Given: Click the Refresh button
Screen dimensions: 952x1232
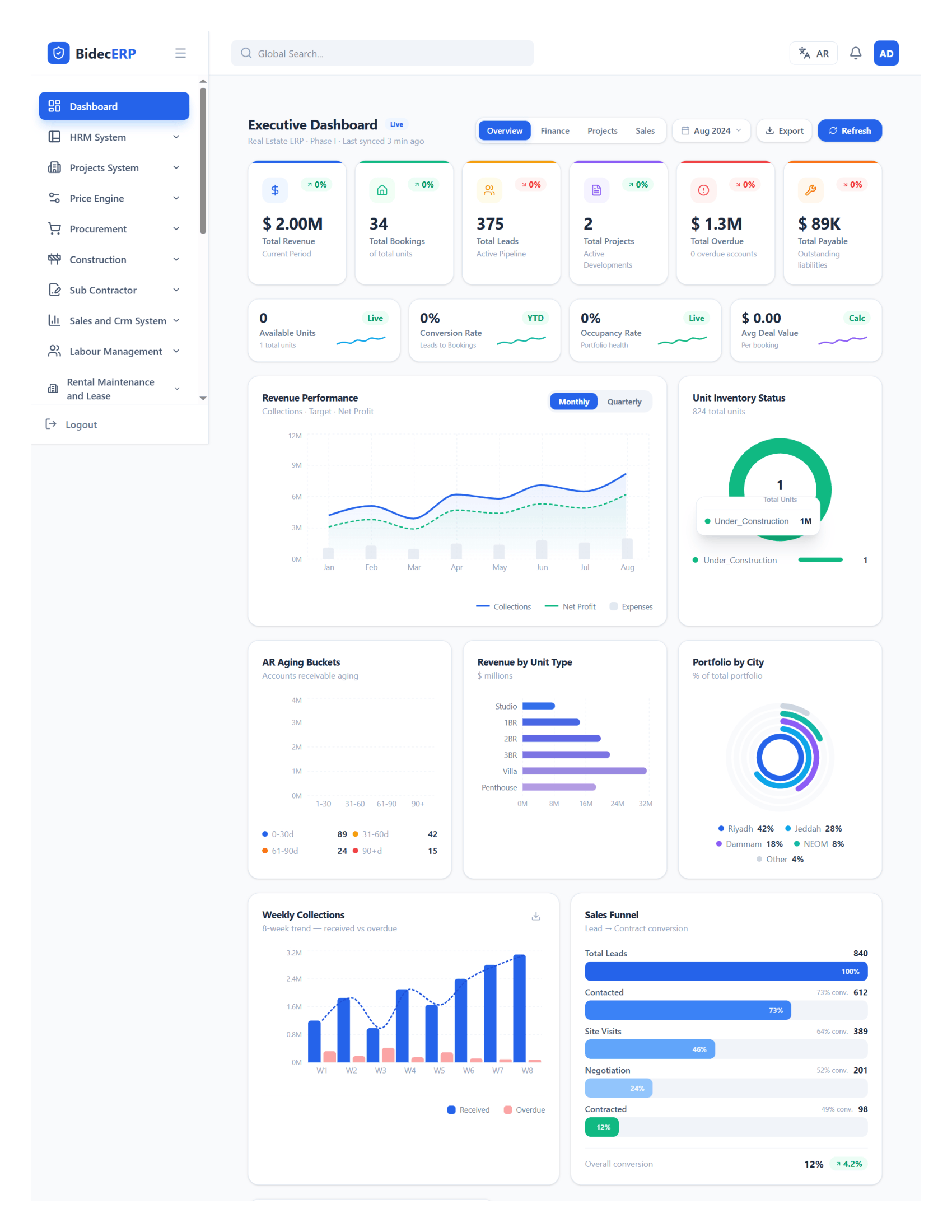Looking at the screenshot, I should 850,131.
